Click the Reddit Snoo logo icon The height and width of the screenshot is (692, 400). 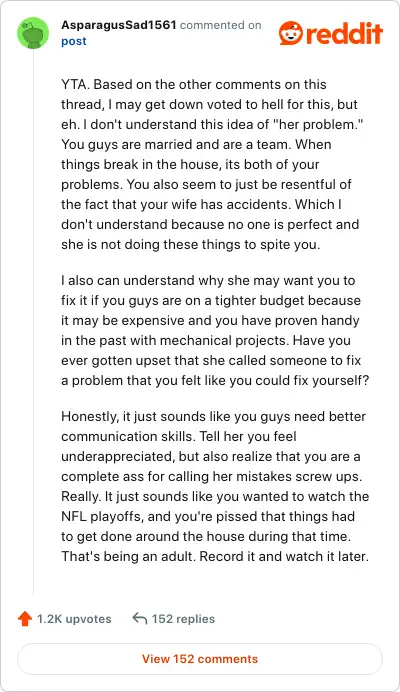point(291,33)
